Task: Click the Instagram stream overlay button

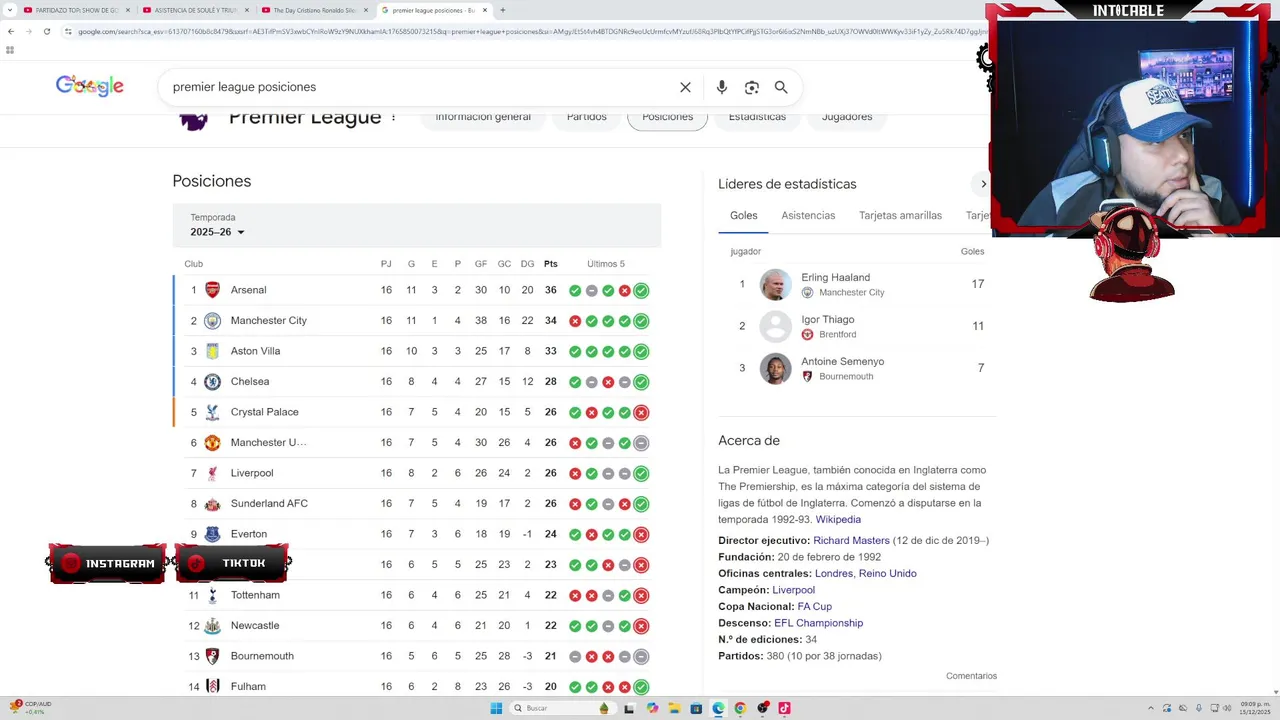Action: coord(108,564)
